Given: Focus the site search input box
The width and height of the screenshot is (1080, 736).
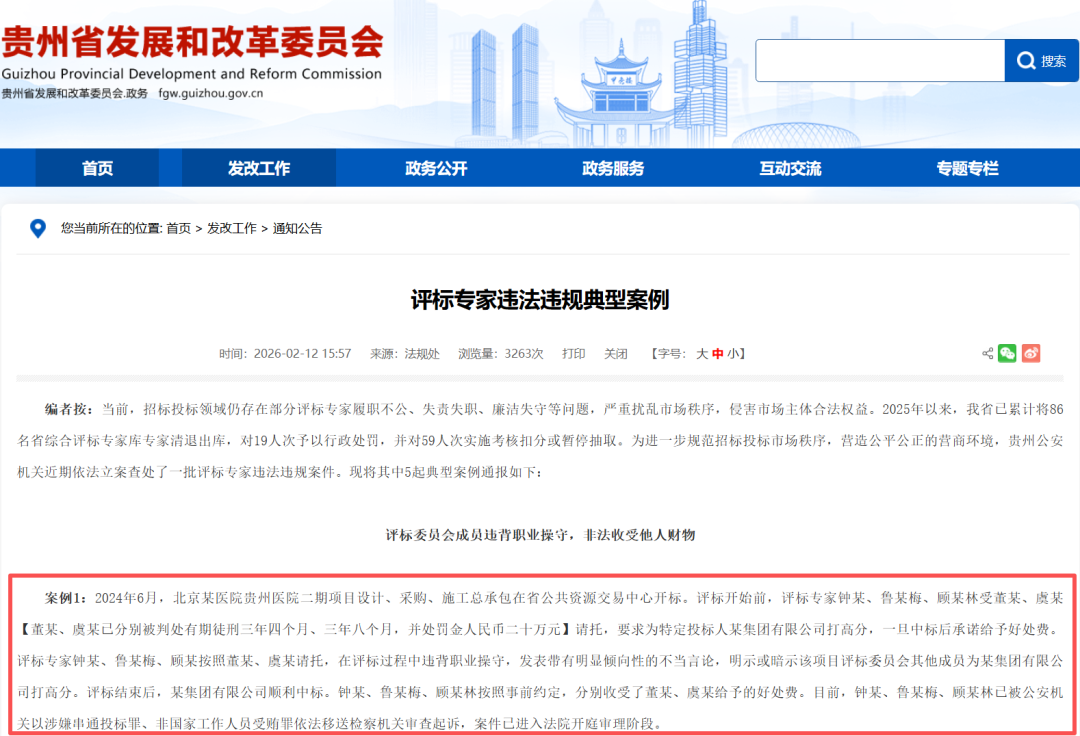Looking at the screenshot, I should pos(879,61).
